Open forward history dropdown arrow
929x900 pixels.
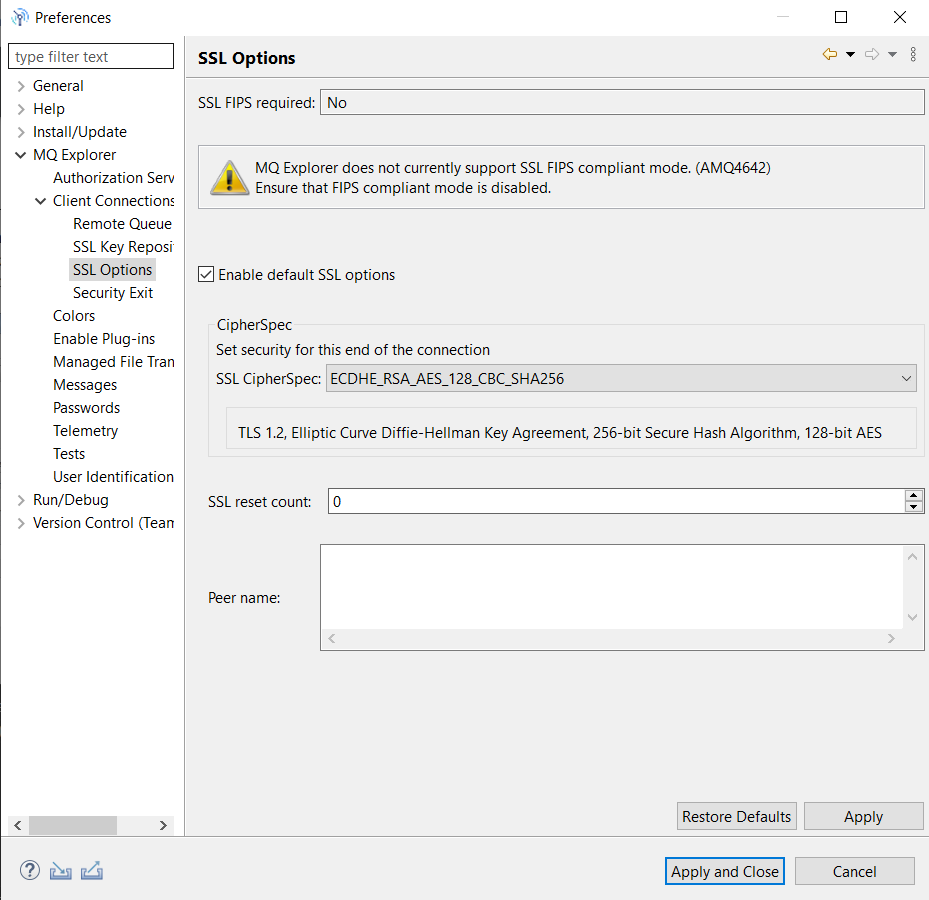point(892,55)
